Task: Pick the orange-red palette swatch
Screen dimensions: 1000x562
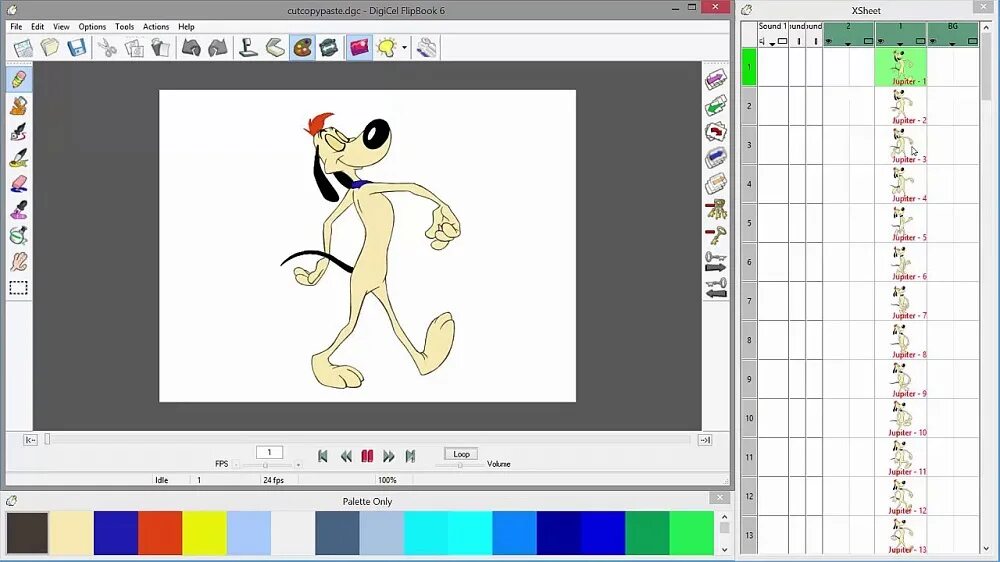Action: click(x=160, y=533)
